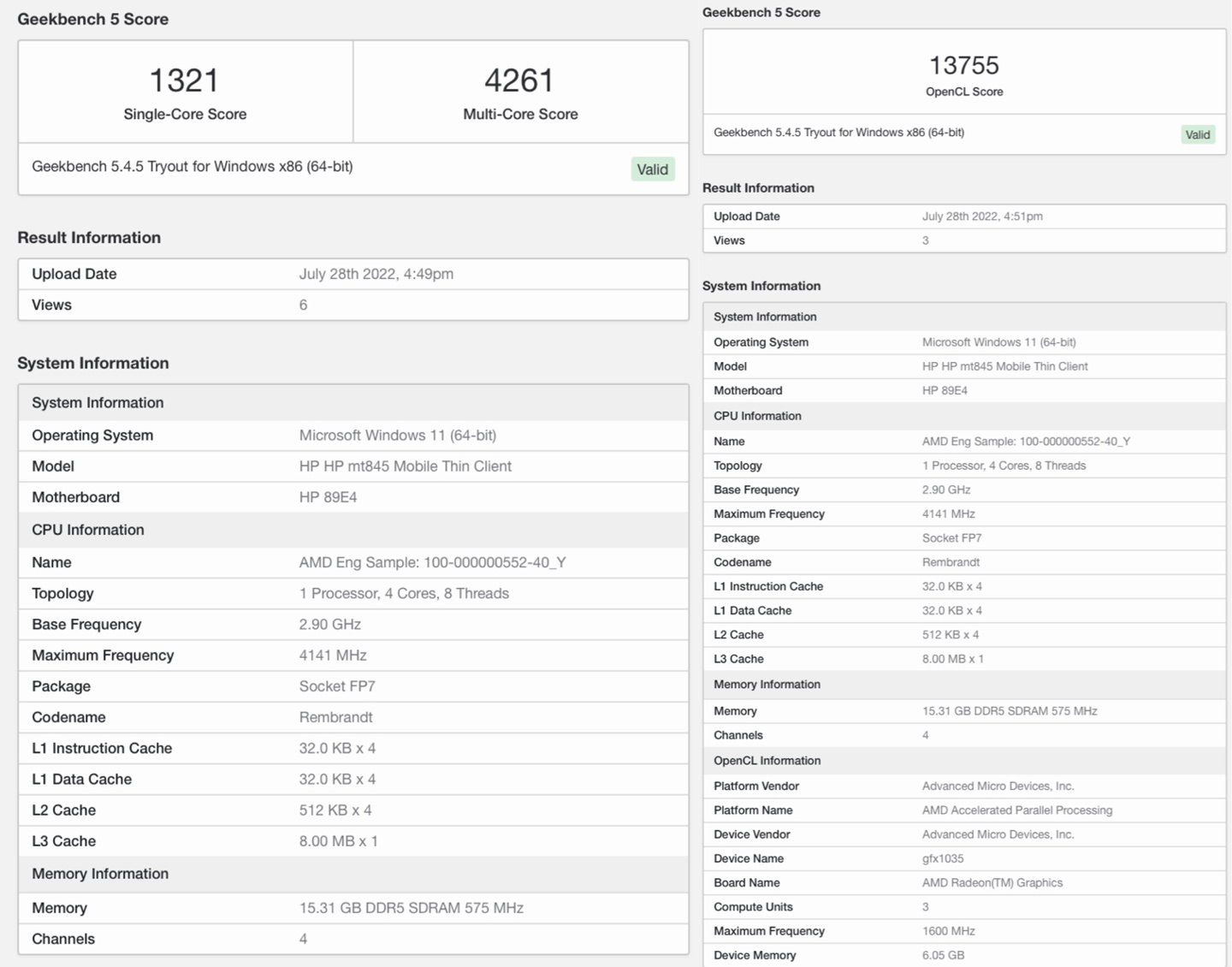
Task: Click the gfx1035 Device Name value
Action: 943,858
